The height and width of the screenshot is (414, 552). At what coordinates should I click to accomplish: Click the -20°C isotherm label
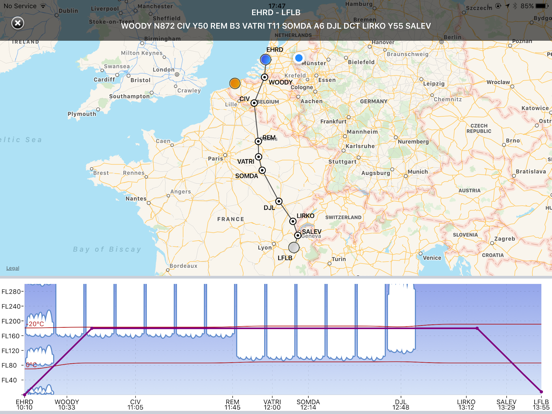pyautogui.click(x=35, y=324)
